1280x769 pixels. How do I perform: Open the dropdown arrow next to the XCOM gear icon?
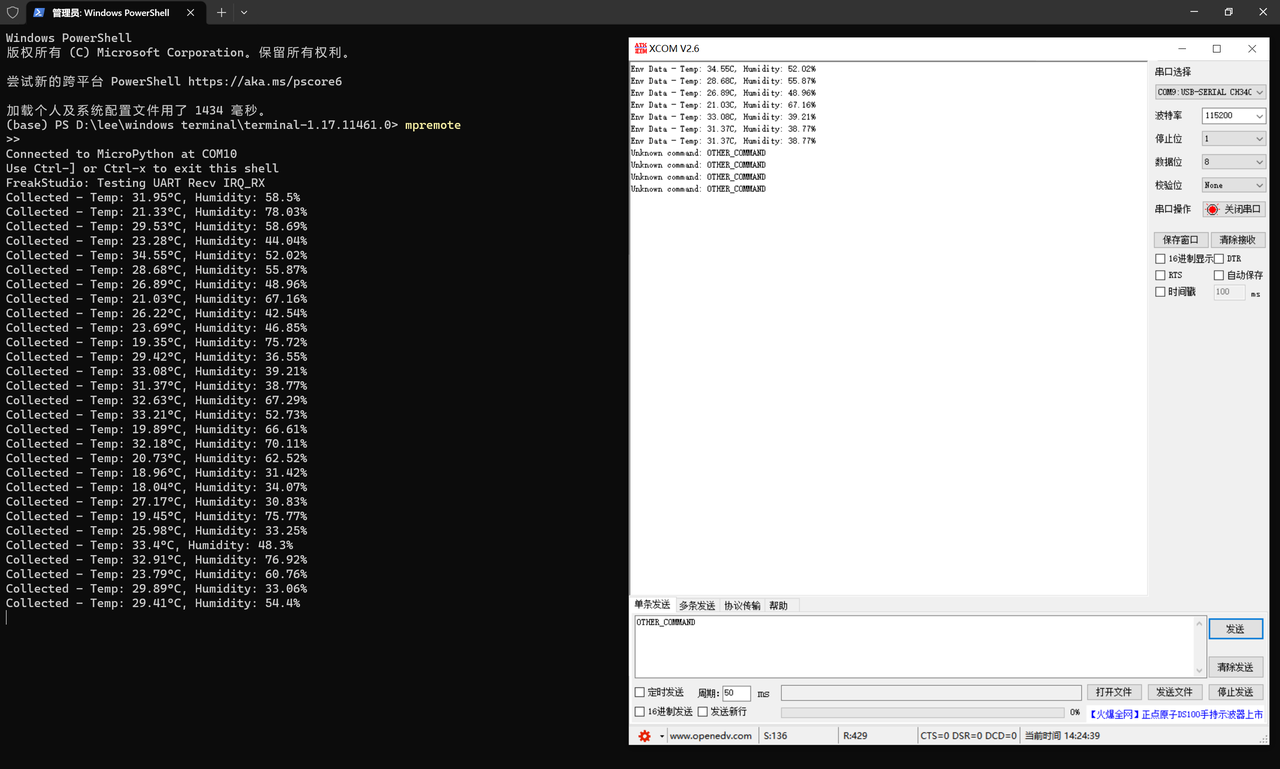[x=661, y=737]
